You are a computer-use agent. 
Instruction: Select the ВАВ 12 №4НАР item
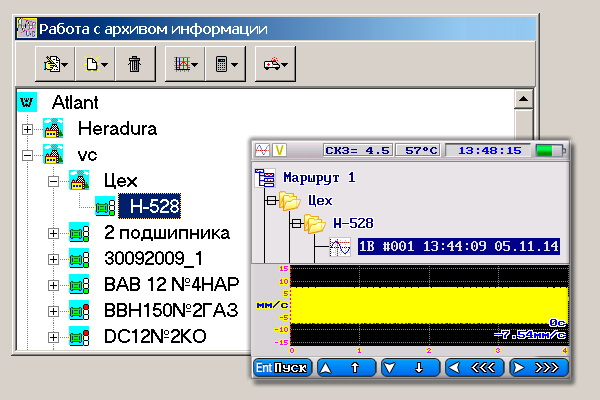click(171, 284)
